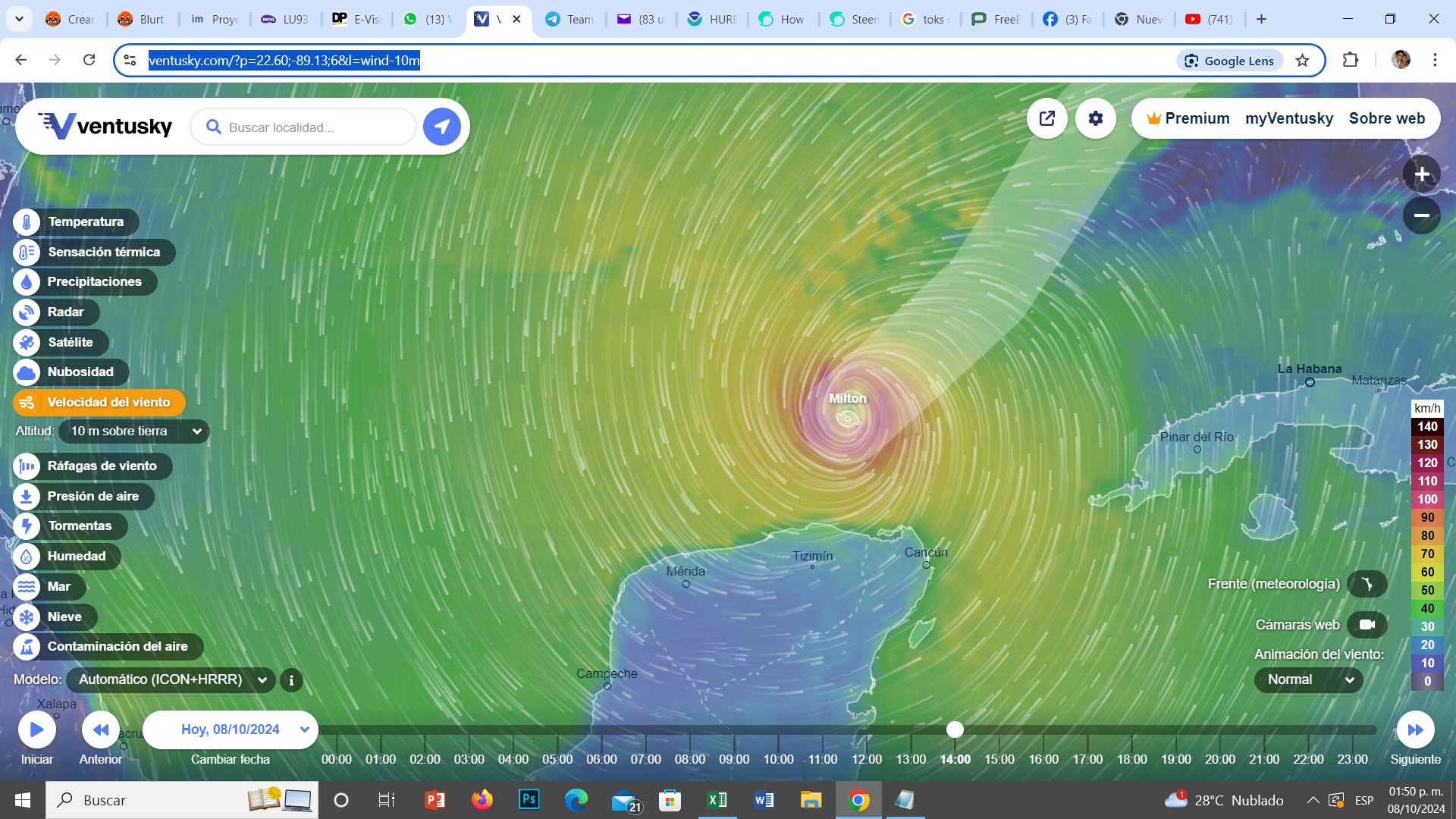1456x819 pixels.
Task: Toggle Frente (meteorología) fronts display
Action: [1367, 584]
